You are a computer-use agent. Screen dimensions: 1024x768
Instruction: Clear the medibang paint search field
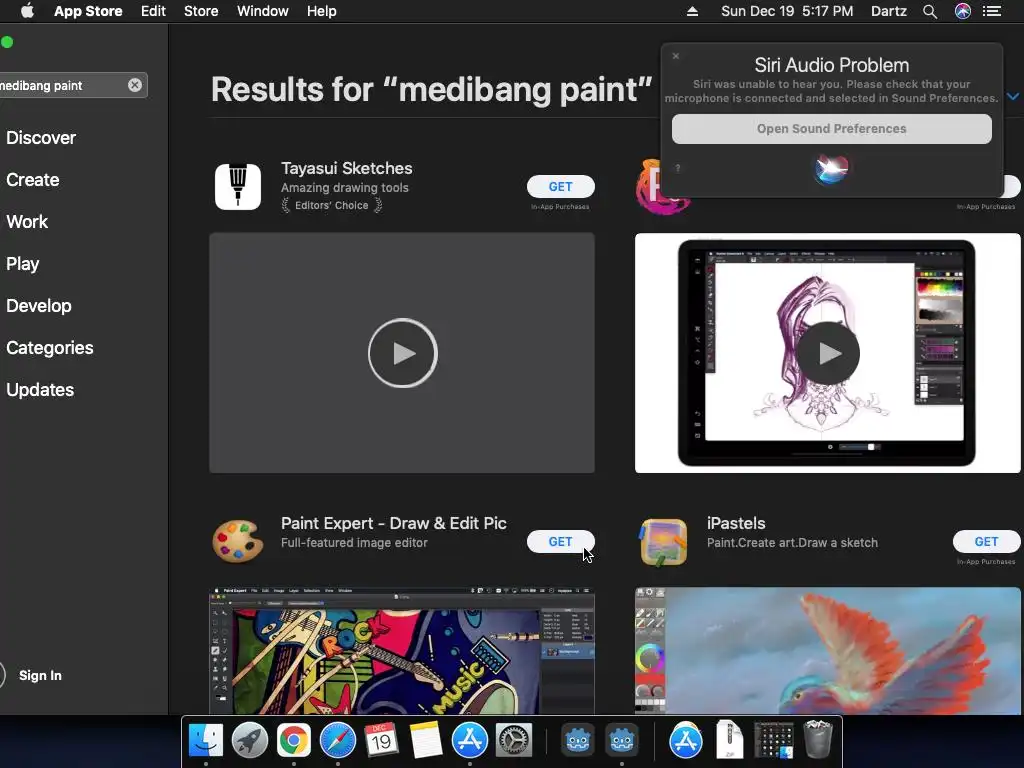(135, 85)
